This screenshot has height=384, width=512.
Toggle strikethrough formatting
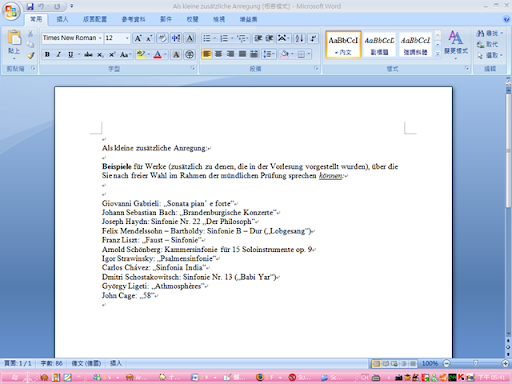pos(88,54)
